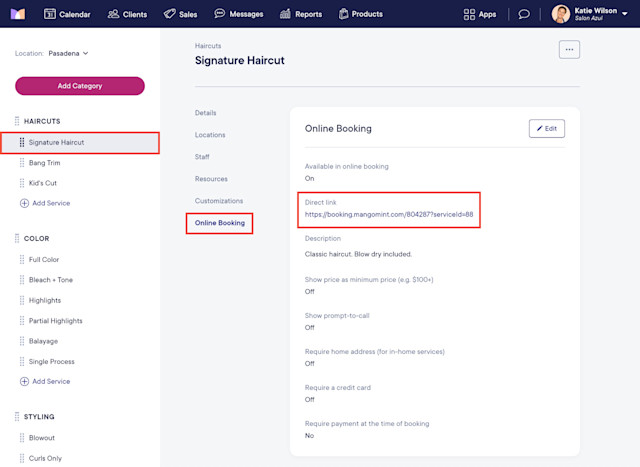This screenshot has width=640, height=467.
Task: Click the Signature Haircut page heading
Action: tap(240, 60)
